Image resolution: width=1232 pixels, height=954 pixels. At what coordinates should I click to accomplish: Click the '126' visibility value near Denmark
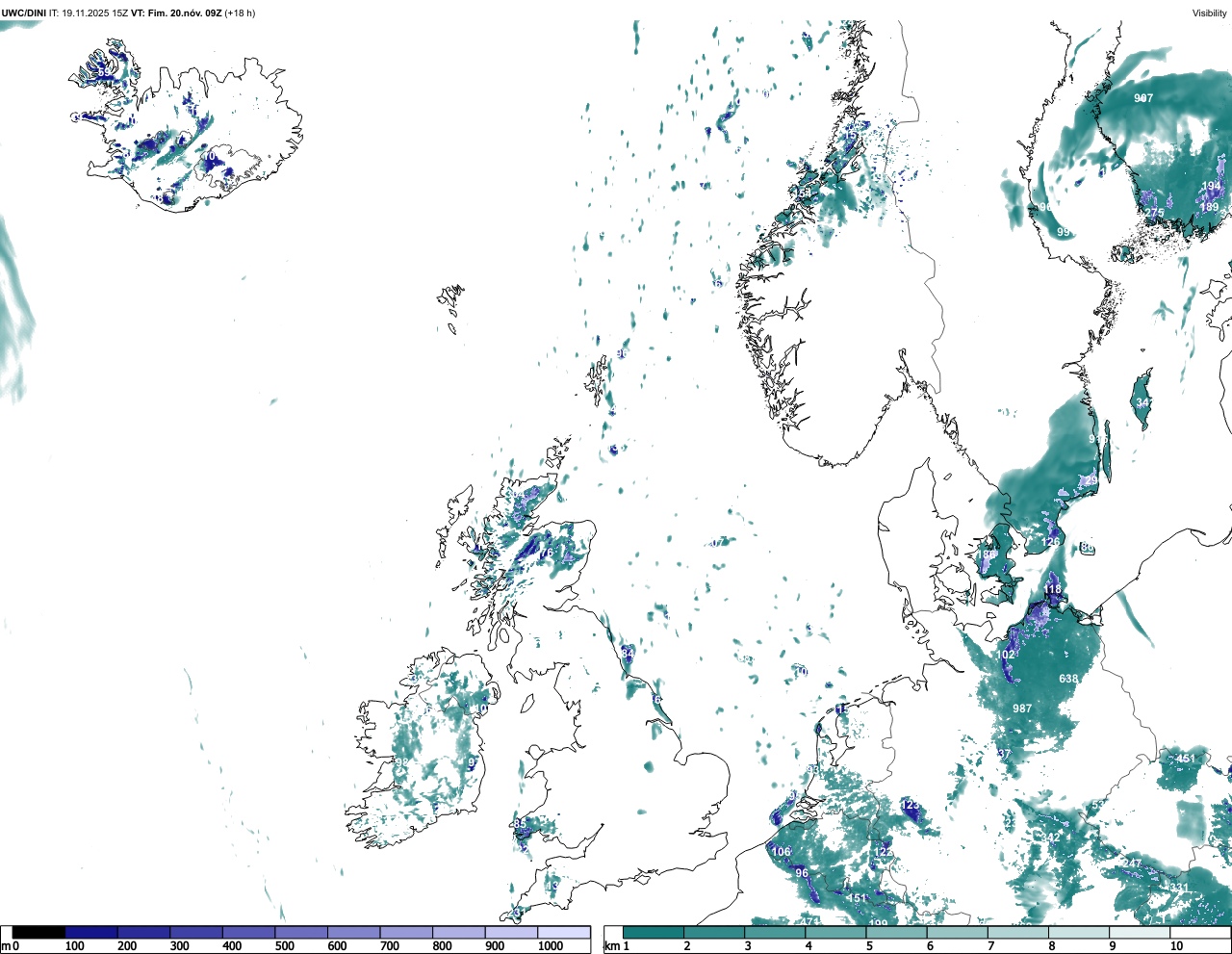pos(1050,541)
